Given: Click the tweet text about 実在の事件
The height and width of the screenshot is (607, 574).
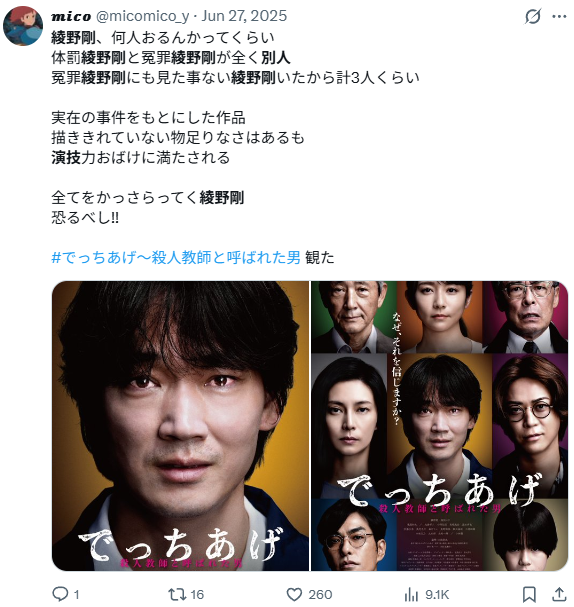Looking at the screenshot, I should click(148, 117).
